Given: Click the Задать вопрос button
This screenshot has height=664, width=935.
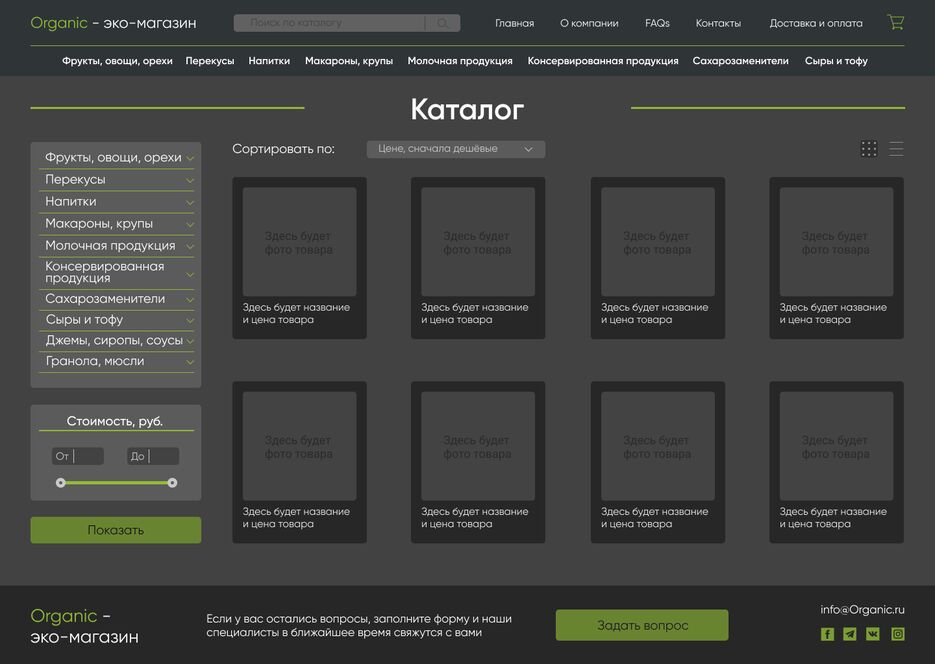Looking at the screenshot, I should [642, 625].
